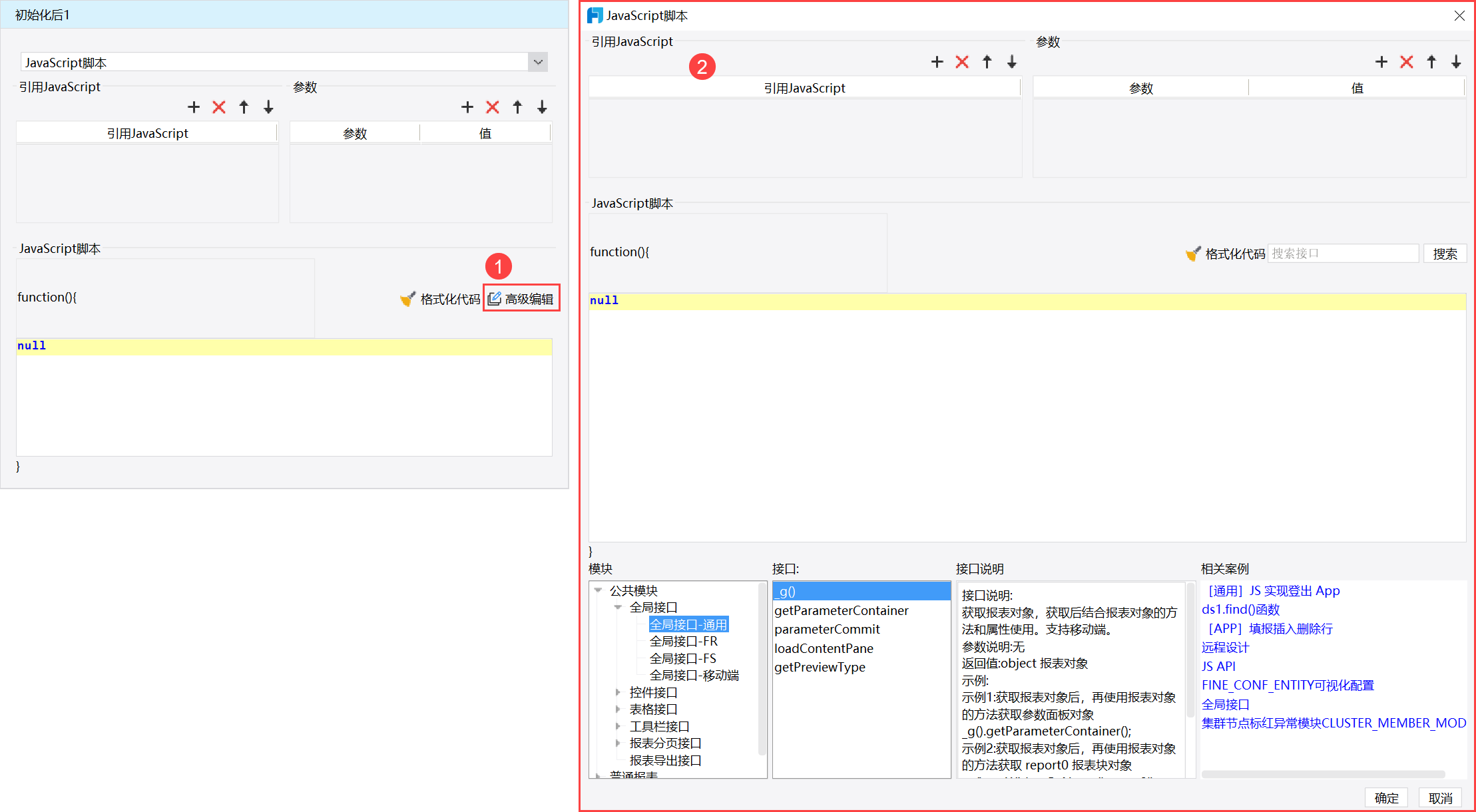Click 确定 to confirm the dialog

point(1386,797)
